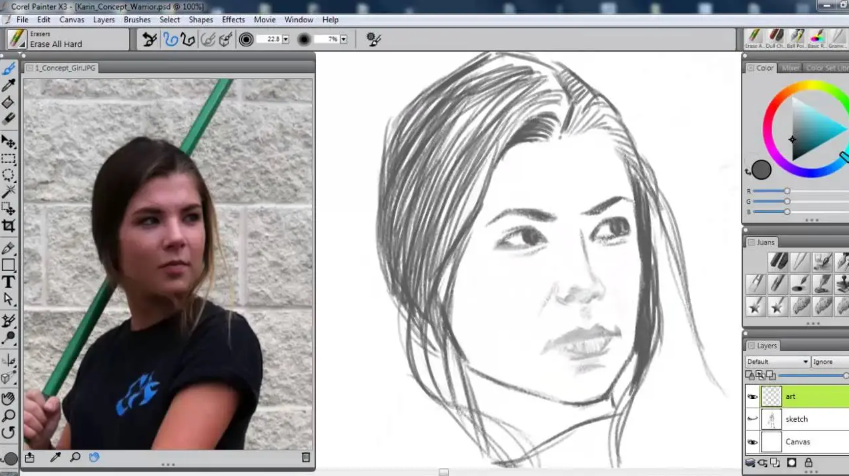Click dropper icon in reference image panel

tap(55, 458)
